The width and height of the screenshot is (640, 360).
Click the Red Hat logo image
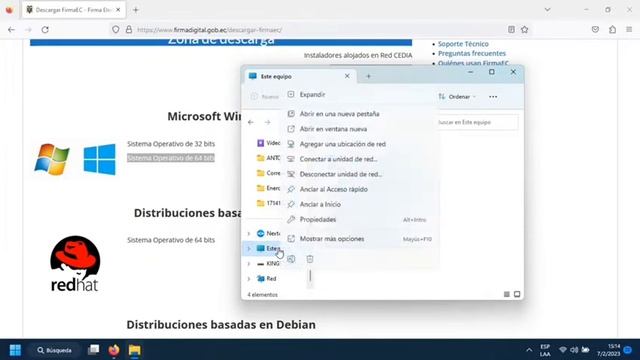coord(75,264)
